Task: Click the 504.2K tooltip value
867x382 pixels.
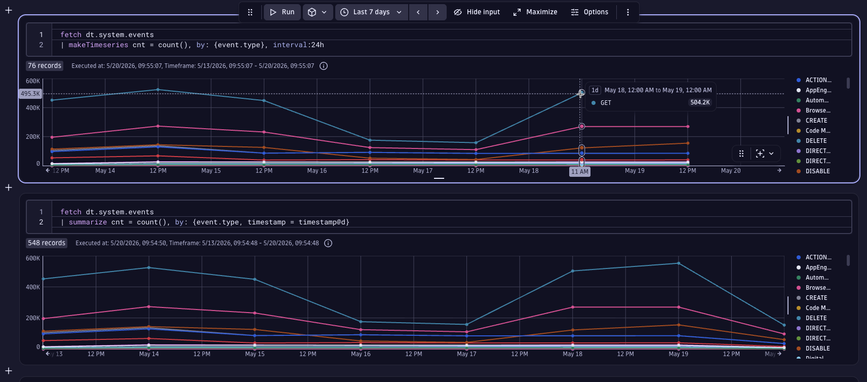Action: click(699, 102)
